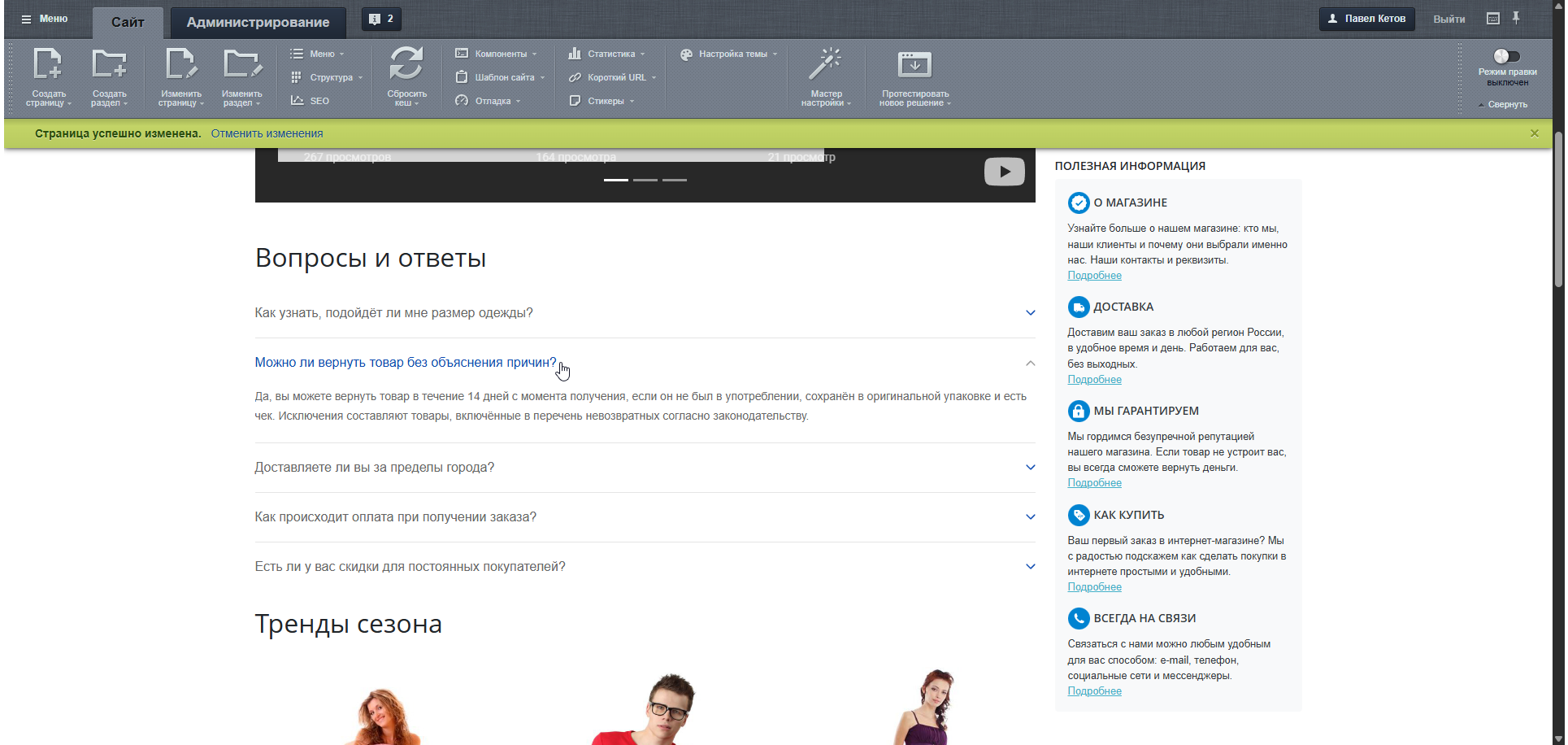Open the Components dropdown
Screen dimensions: 1568x745
[496, 54]
